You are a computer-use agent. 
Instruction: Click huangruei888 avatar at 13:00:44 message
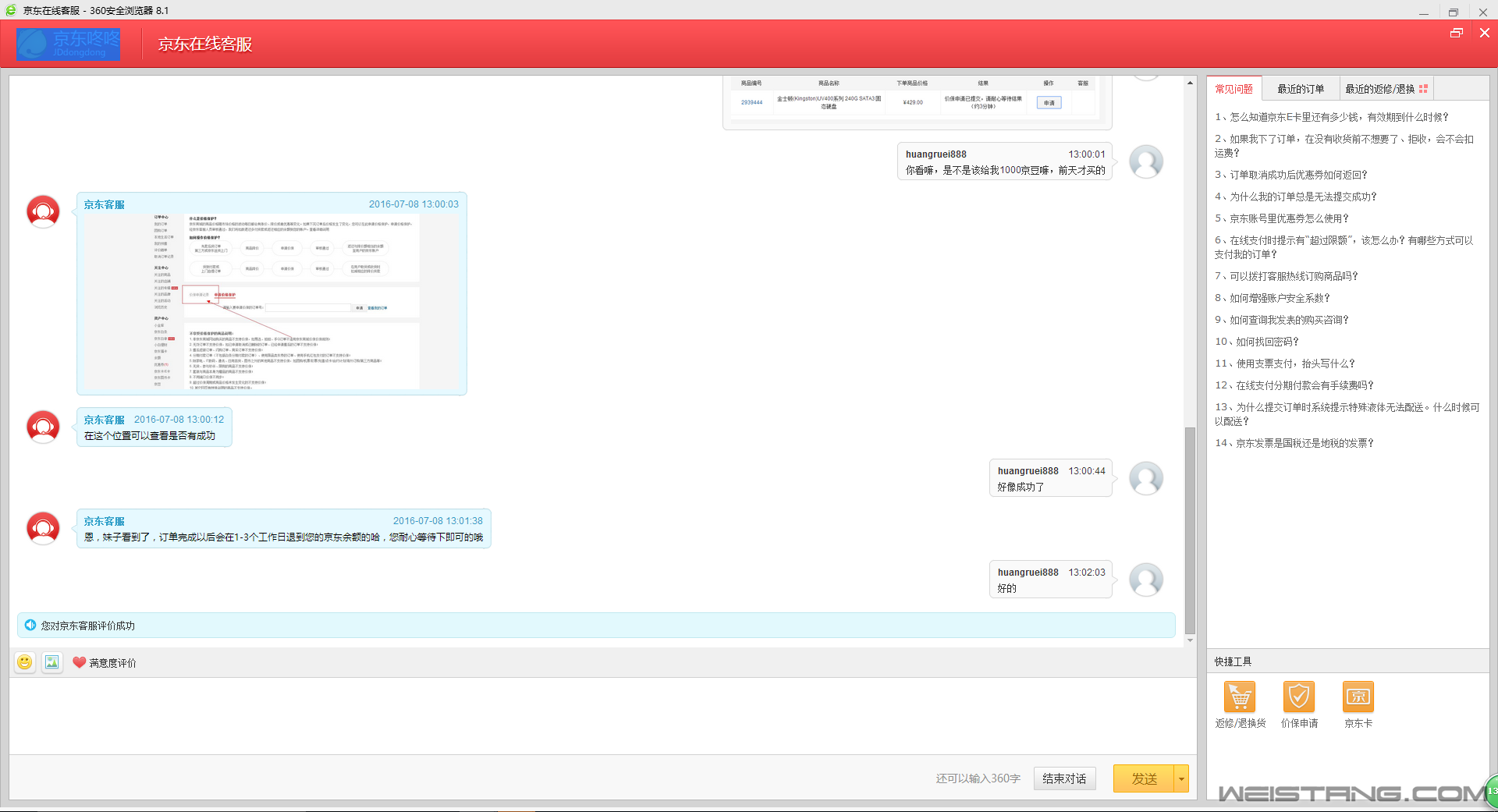pyautogui.click(x=1146, y=478)
